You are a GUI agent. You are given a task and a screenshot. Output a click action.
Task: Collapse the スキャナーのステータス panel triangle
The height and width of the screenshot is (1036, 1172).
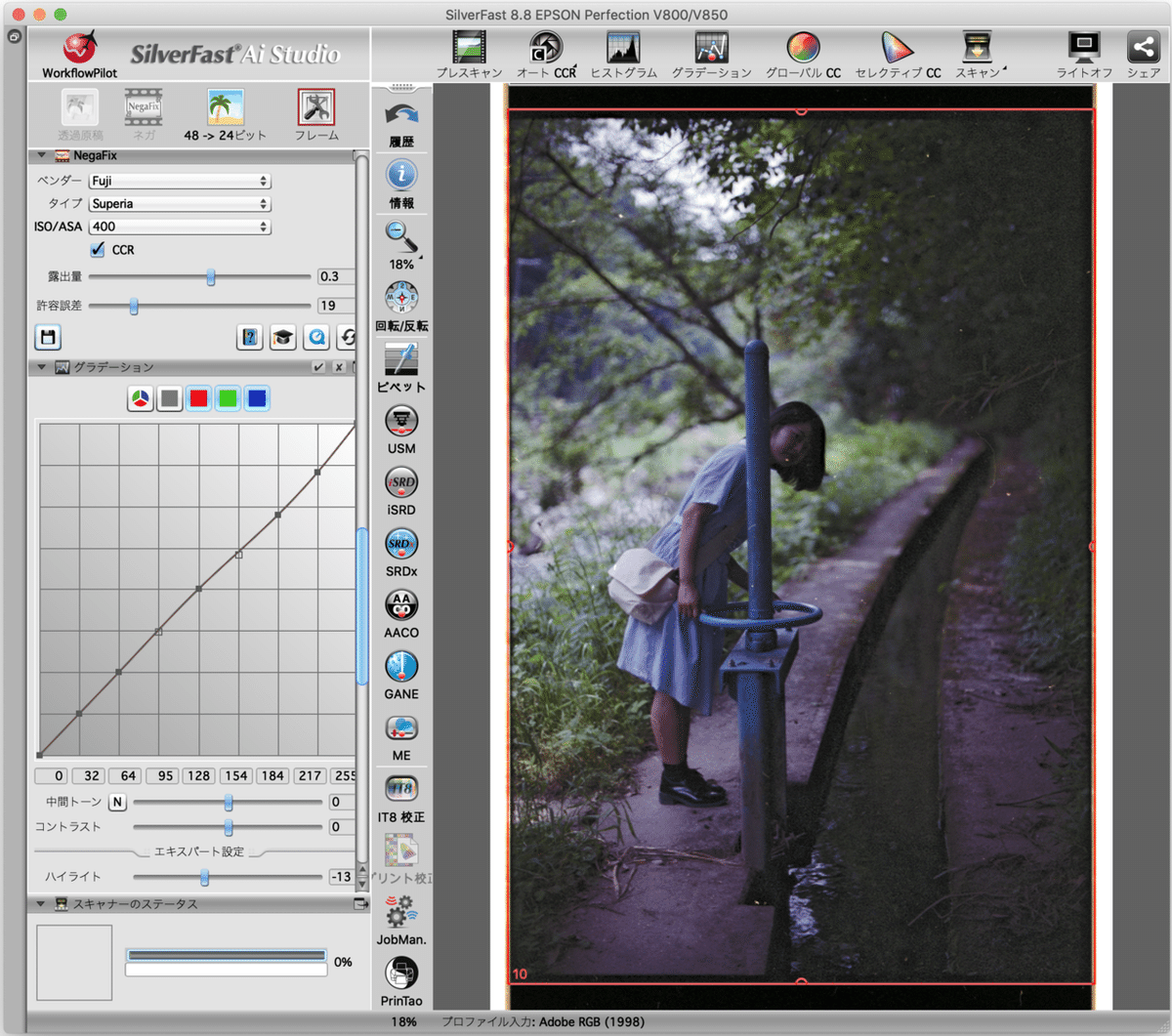(x=41, y=904)
